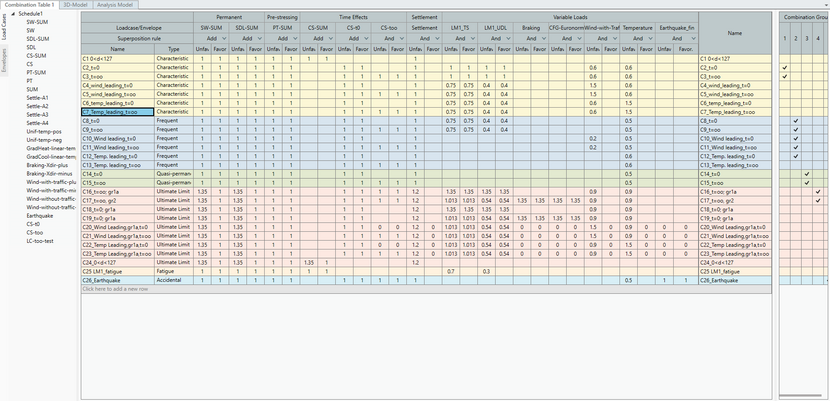Toggle group 2 checkbox for C8_t=0
830x401 pixels.
795,120
